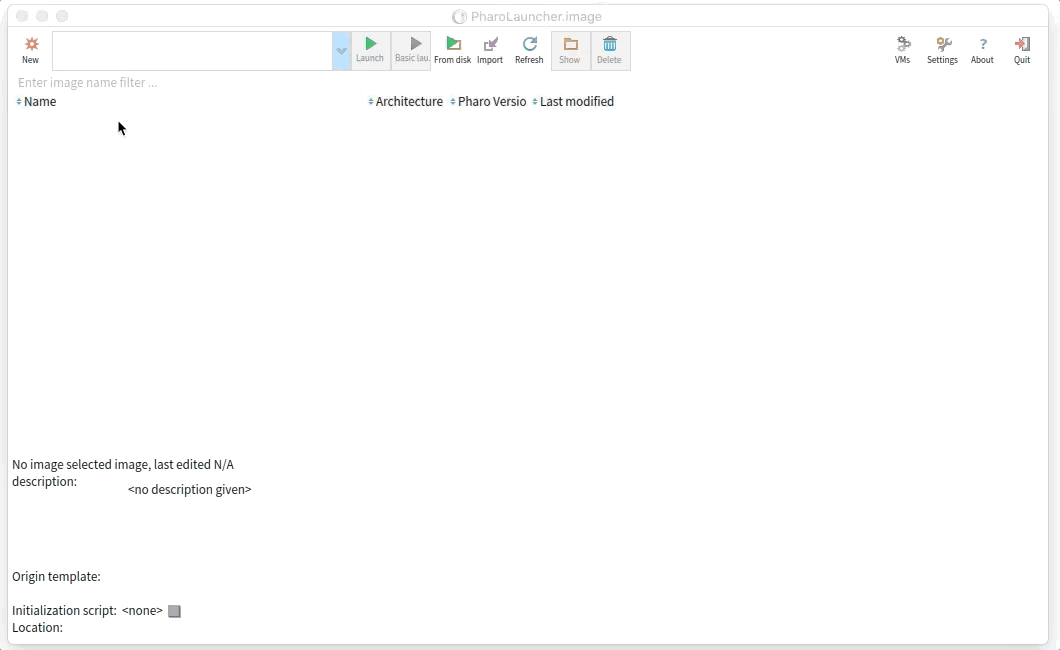Launch the selected image with green play
Viewport: 1060px width, 650px height.
click(x=370, y=51)
